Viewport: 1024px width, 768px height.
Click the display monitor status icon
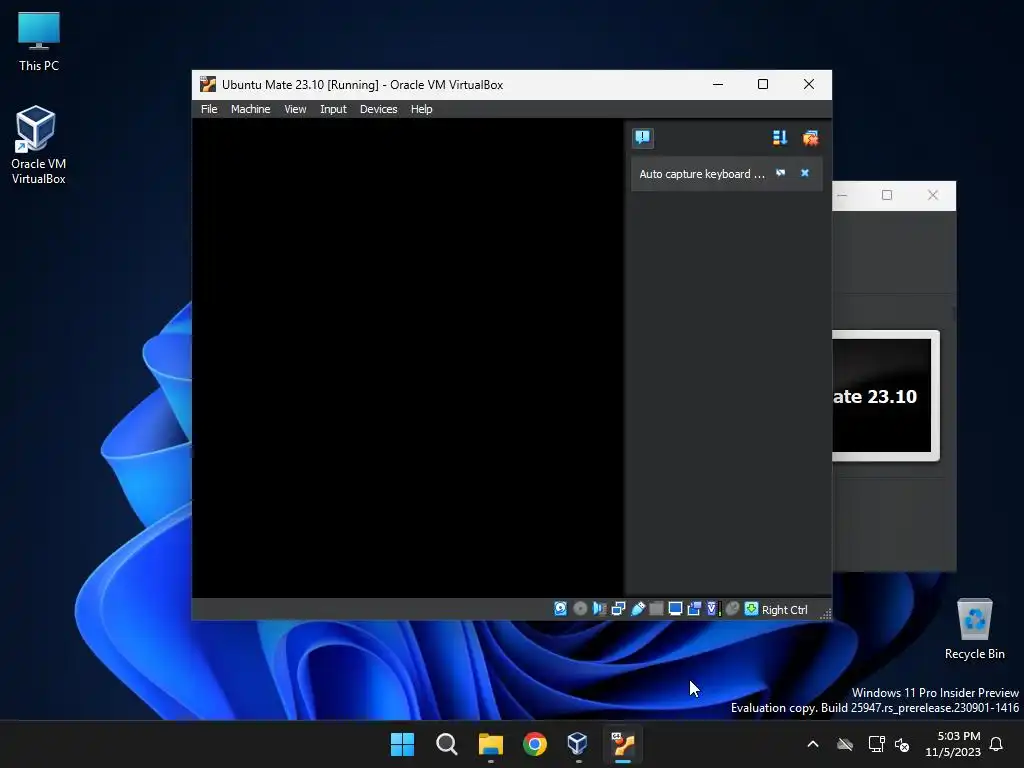675,609
